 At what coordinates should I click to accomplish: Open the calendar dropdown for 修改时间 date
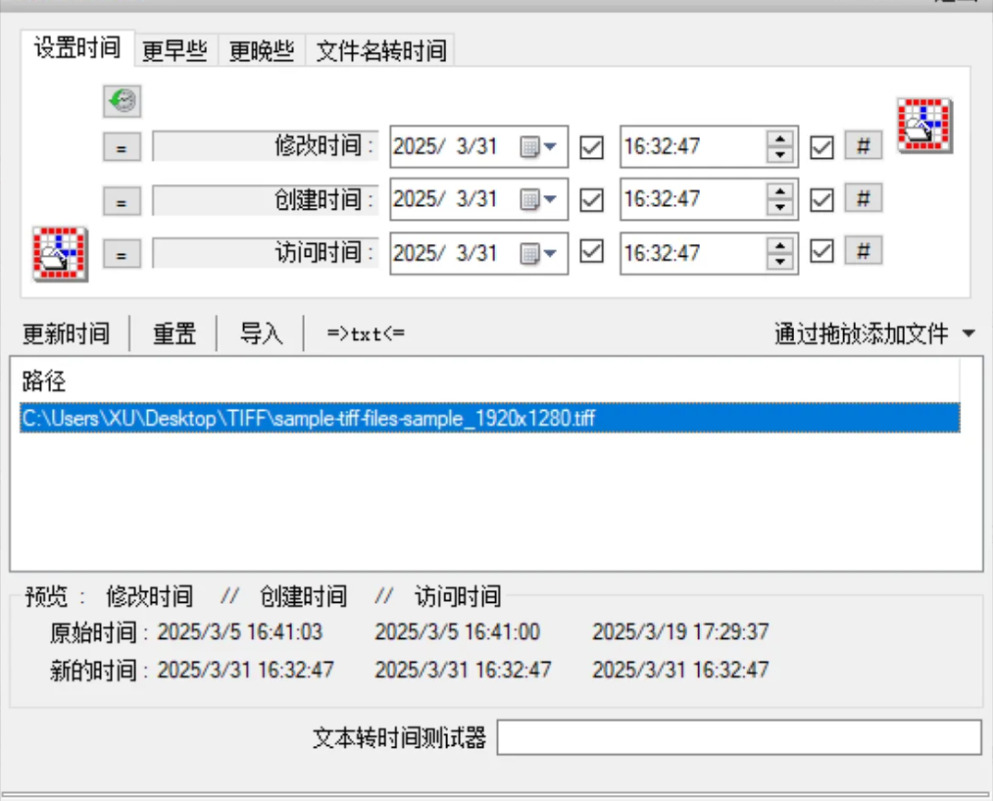point(538,147)
